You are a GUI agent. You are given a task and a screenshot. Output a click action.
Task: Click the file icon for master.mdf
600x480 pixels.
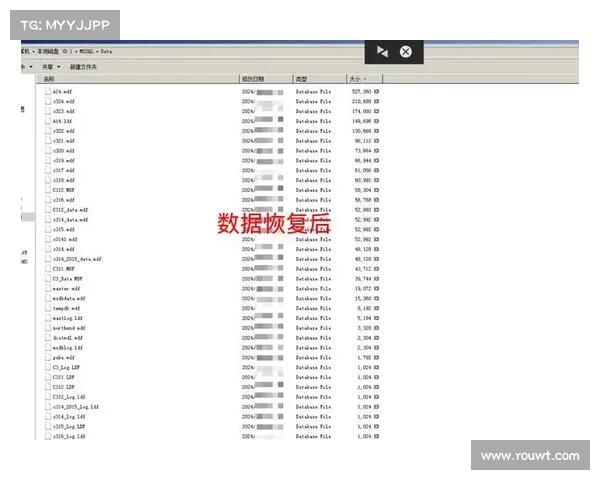click(x=48, y=289)
